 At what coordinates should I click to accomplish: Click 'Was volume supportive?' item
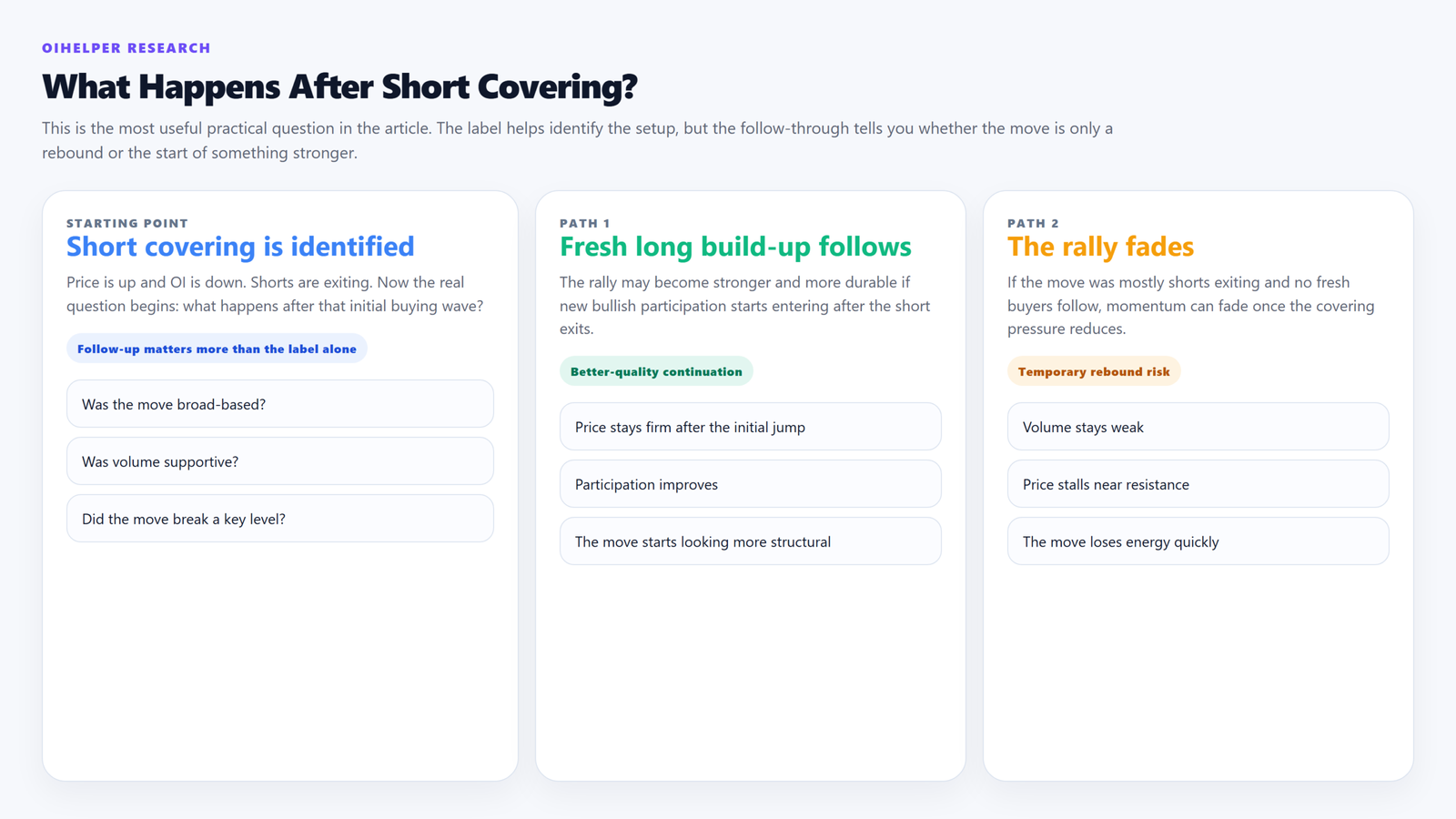pos(280,461)
